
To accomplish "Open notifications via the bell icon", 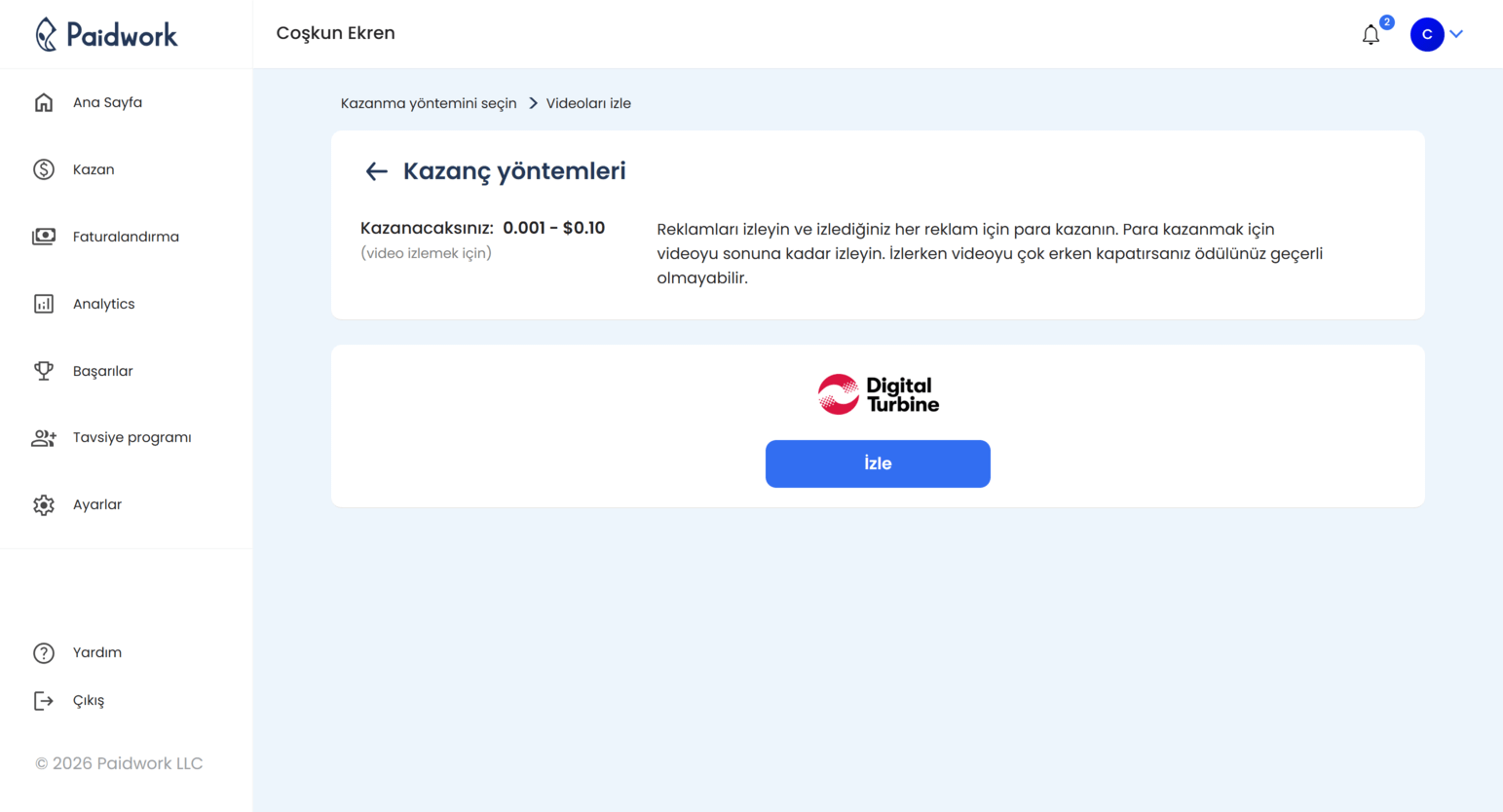I will pyautogui.click(x=1371, y=34).
